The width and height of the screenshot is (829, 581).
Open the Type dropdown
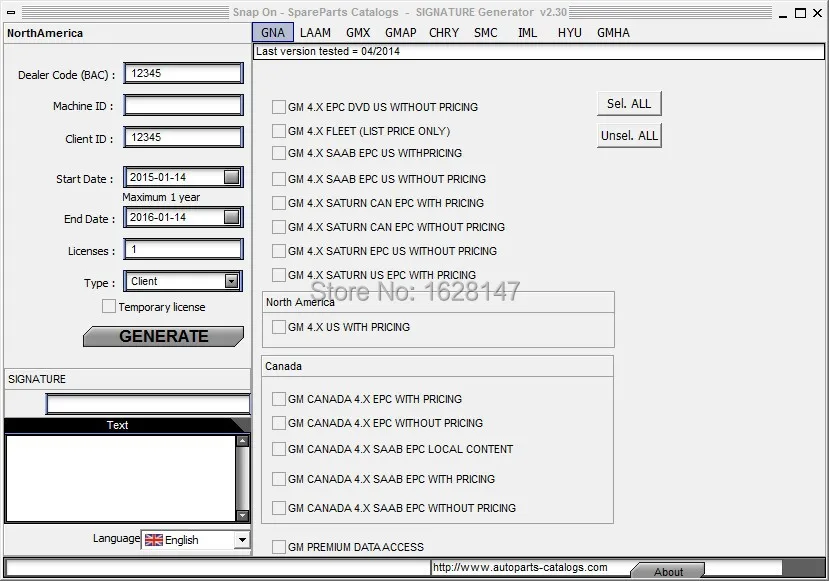(233, 281)
